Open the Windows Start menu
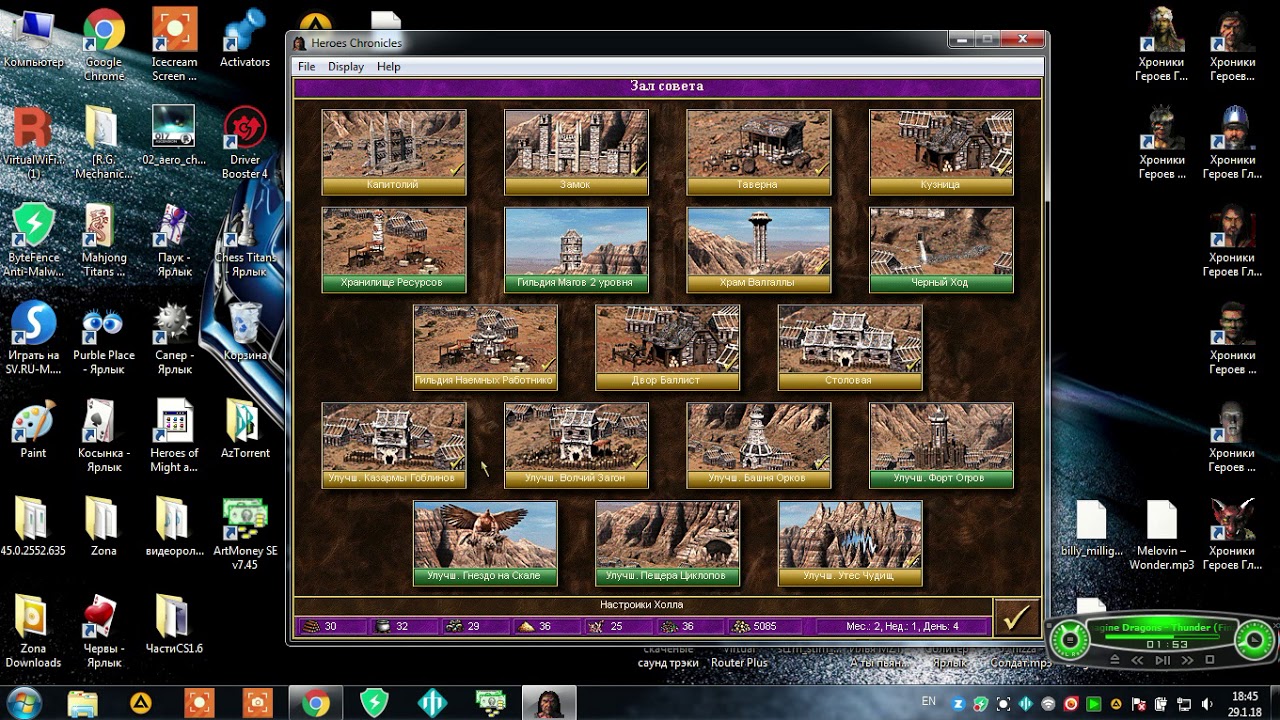This screenshot has height=720, width=1280. coord(24,703)
